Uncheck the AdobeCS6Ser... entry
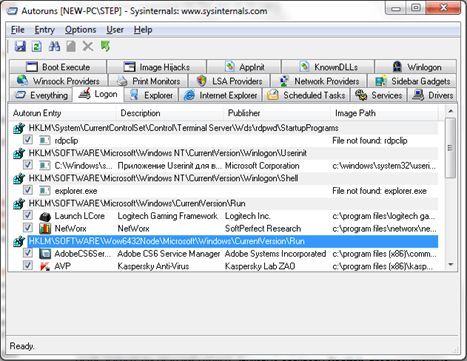The width and height of the screenshot is (467, 361). click(x=28, y=253)
